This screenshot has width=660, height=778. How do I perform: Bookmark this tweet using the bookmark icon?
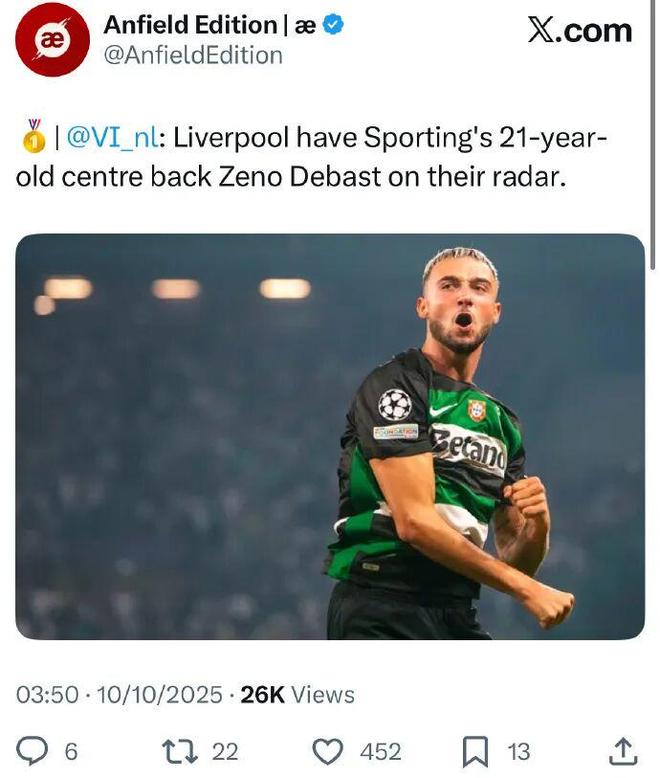pyautogui.click(x=476, y=750)
